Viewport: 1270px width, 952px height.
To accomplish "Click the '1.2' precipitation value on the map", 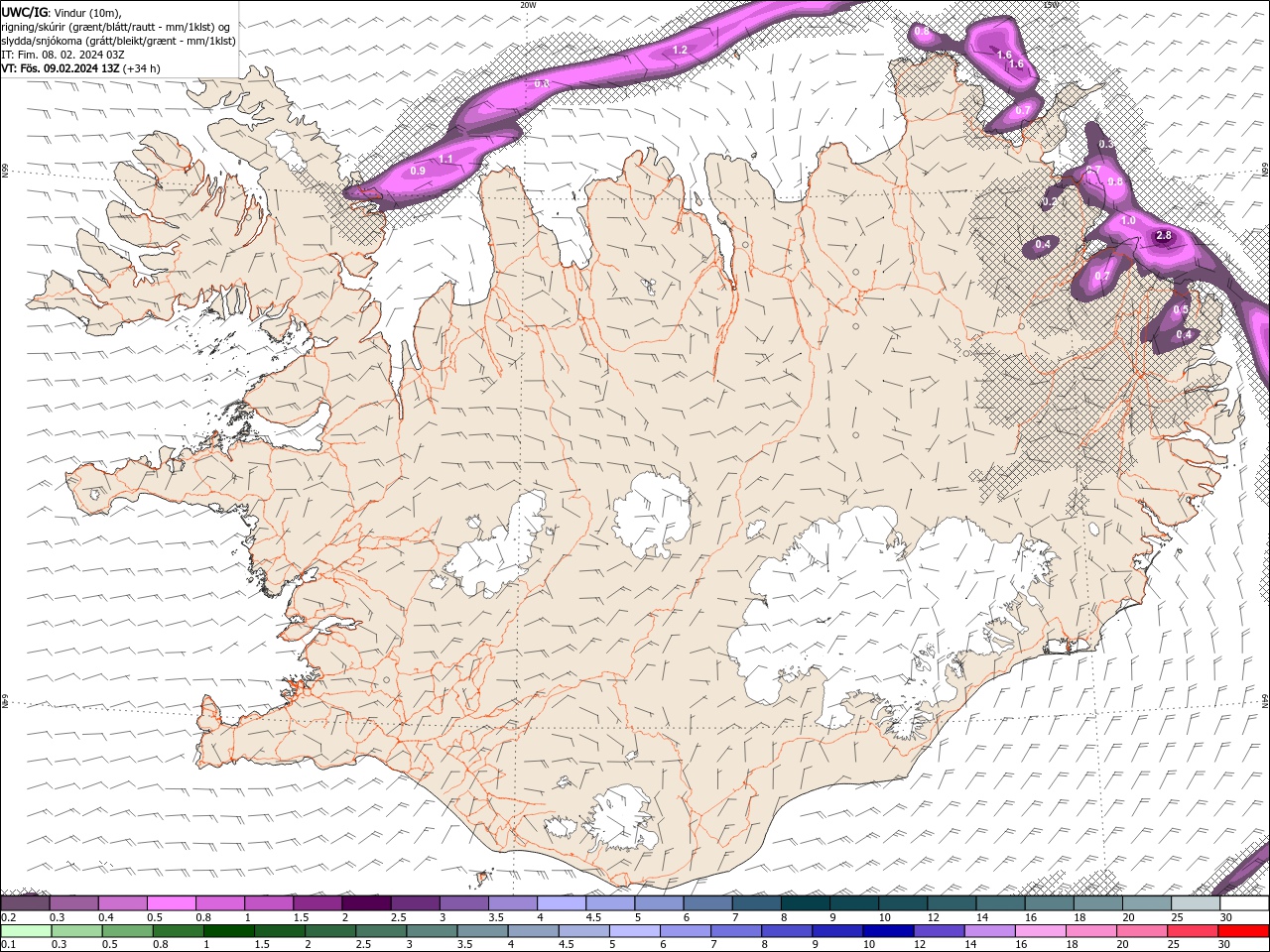I will tap(680, 50).
